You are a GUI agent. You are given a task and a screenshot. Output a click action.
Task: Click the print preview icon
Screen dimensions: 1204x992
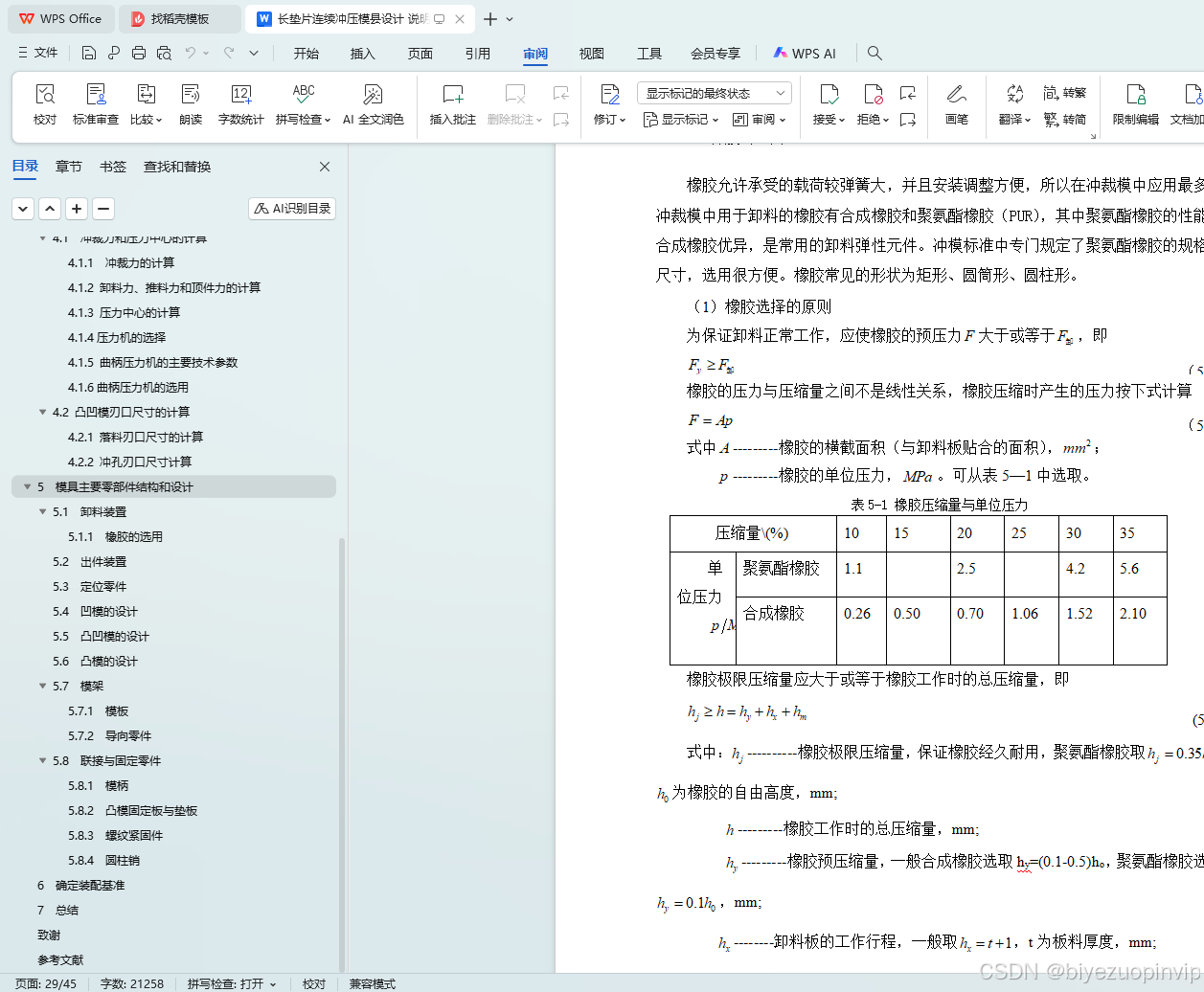pyautogui.click(x=164, y=53)
